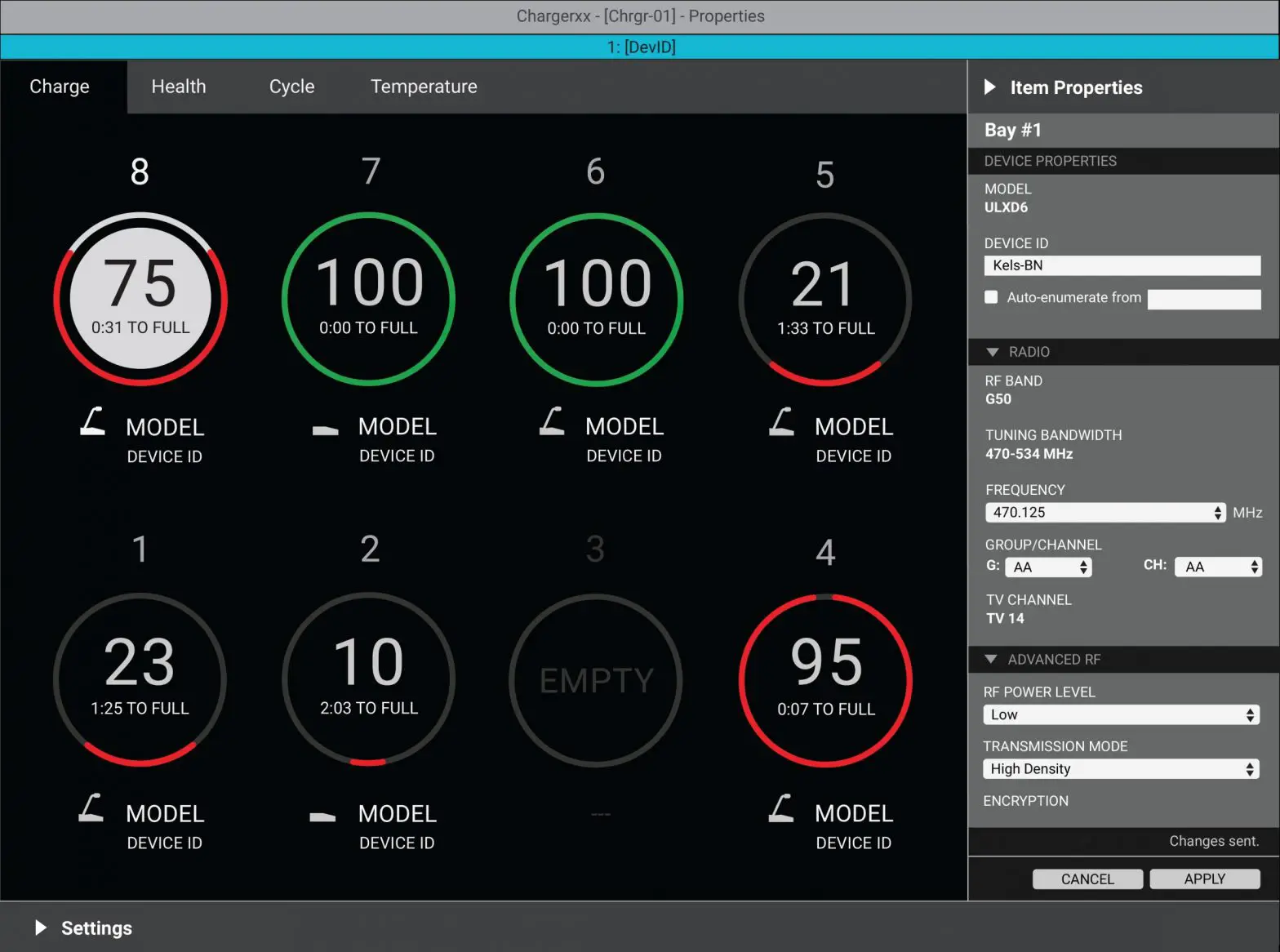
Task: Click the ULXD6 model value
Action: pyautogui.click(x=1006, y=207)
